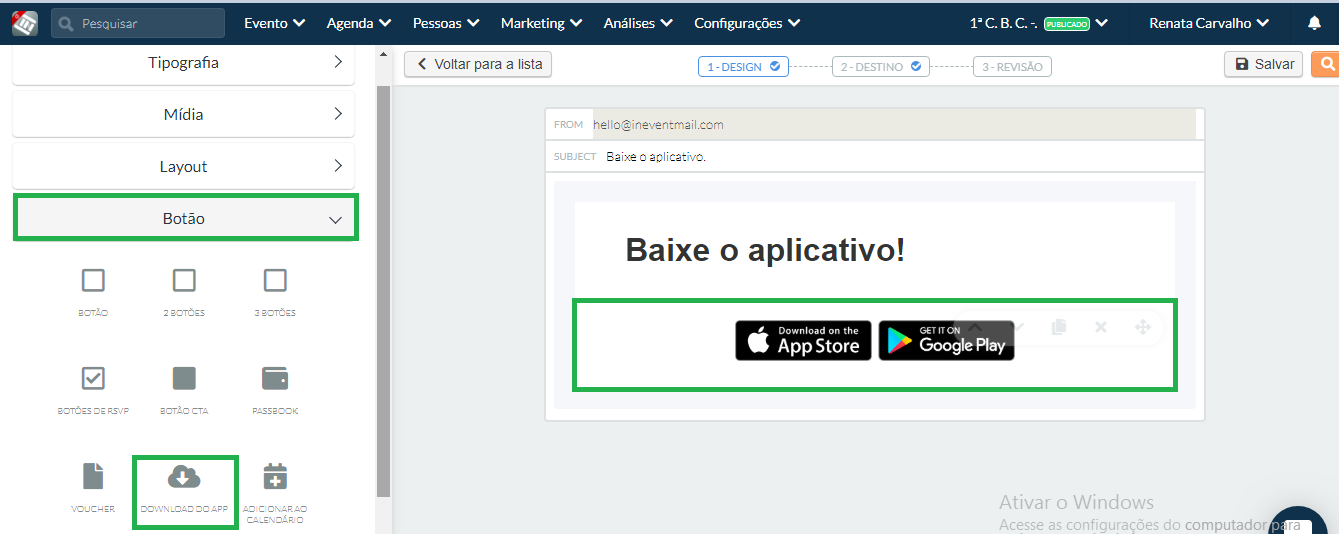The width and height of the screenshot is (1339, 534).
Task: Add the 3 Botões block
Action: click(x=275, y=292)
